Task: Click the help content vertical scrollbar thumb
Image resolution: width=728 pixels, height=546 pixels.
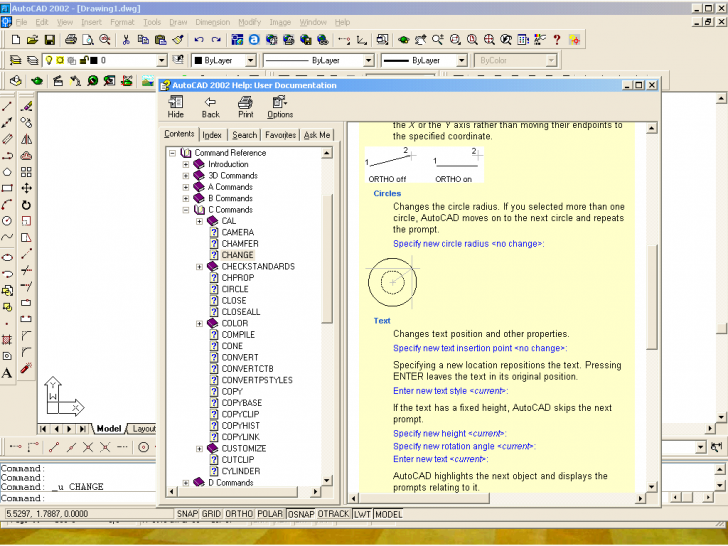Action: [x=652, y=297]
